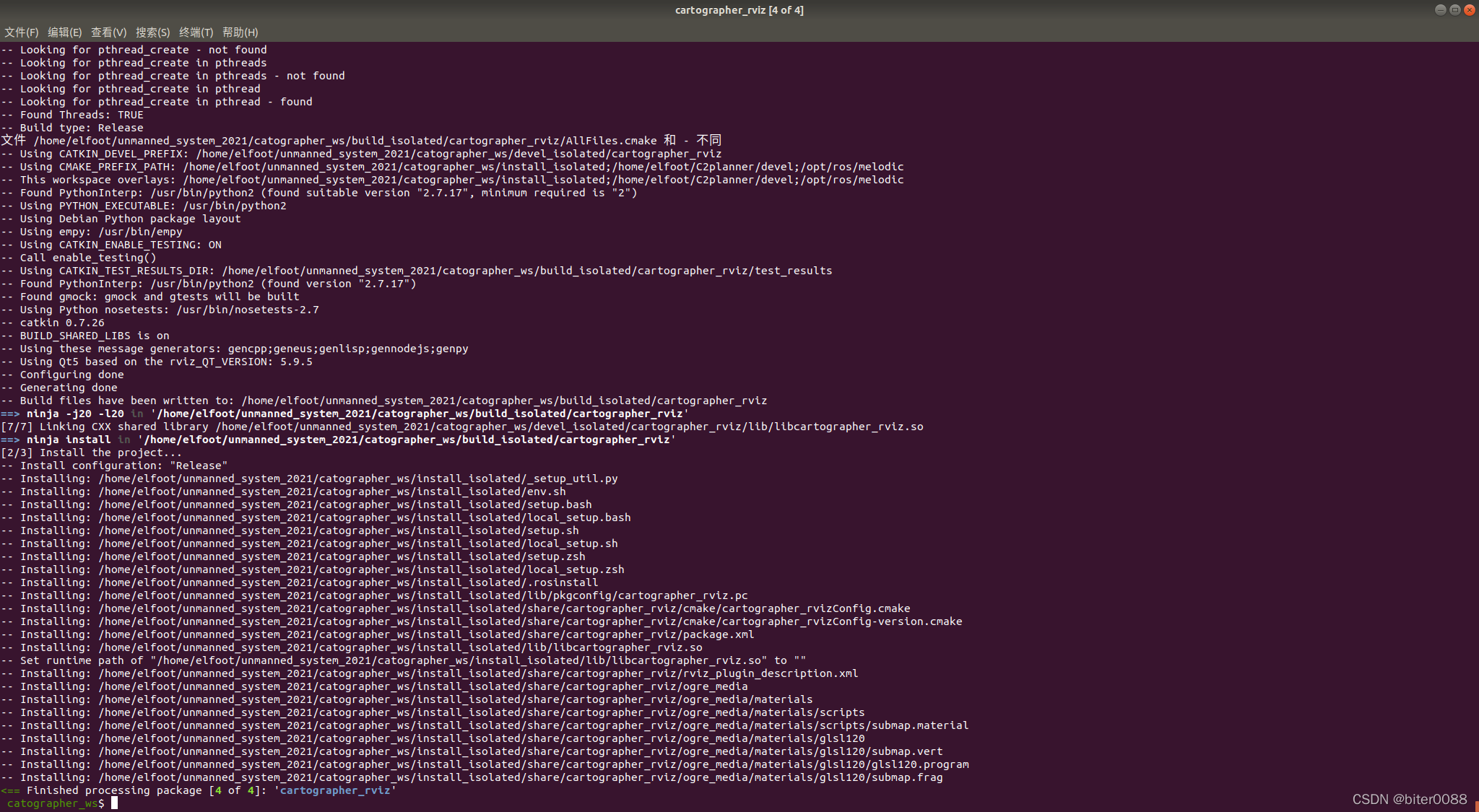Open the 查看(V) menu
This screenshot has width=1479, height=812.
point(108,32)
